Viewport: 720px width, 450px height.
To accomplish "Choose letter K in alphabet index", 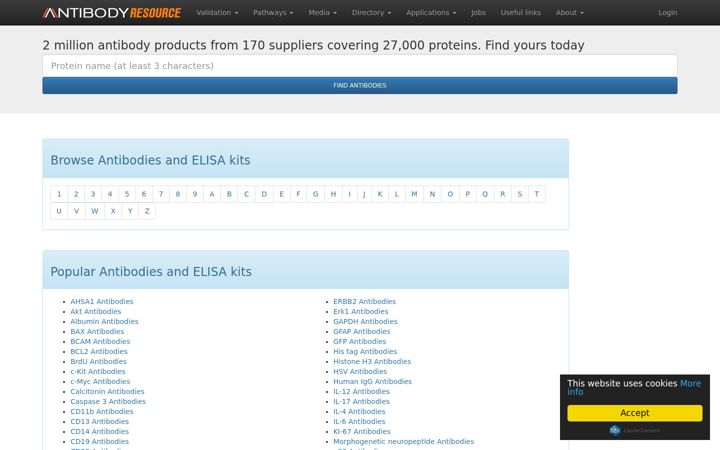I will (x=380, y=194).
